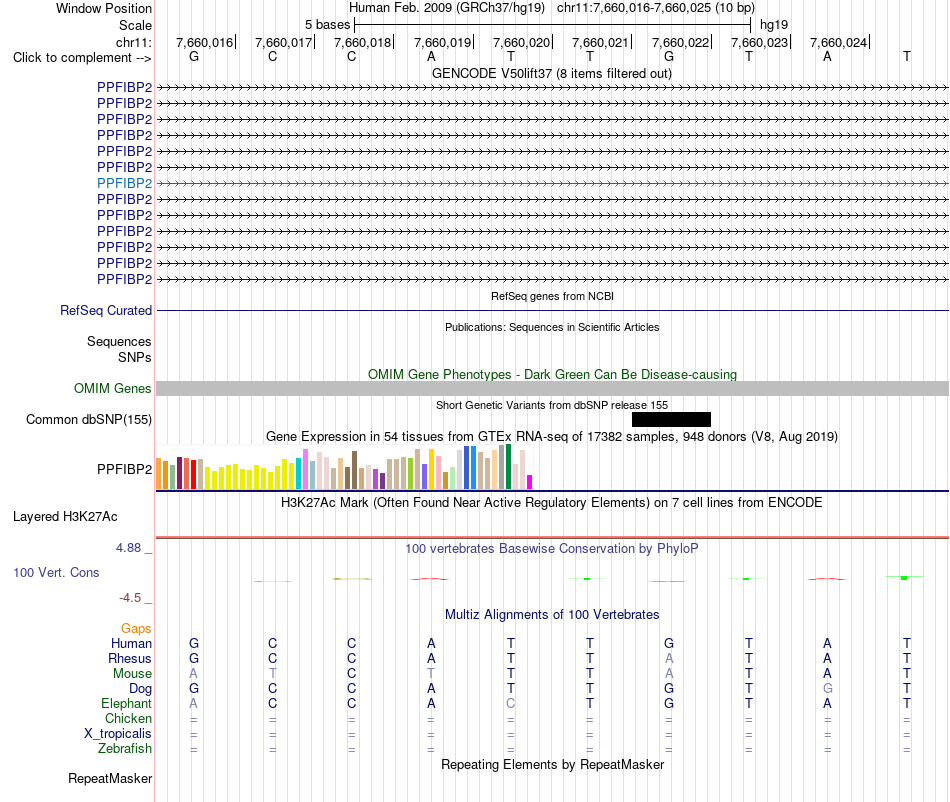
Task: Click 'Human Feb. 2009 (GRCh37/hg19)' assembly text
Action: (x=447, y=8)
